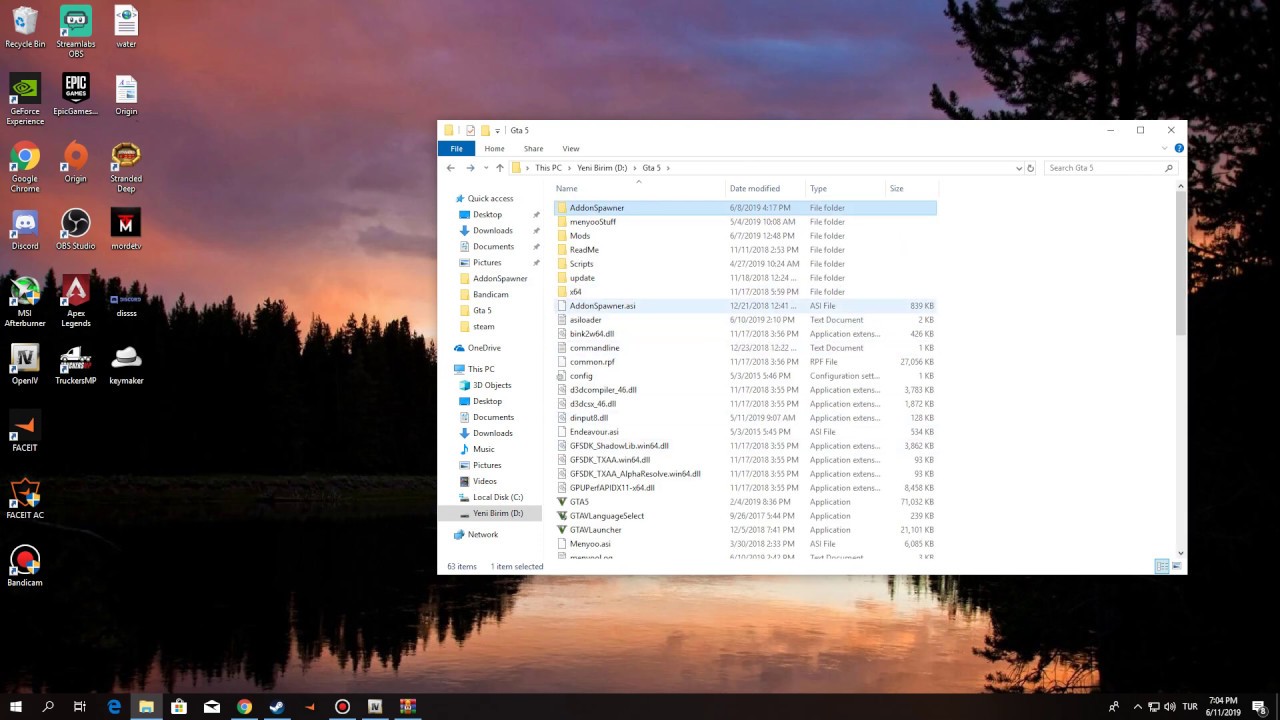Screen dimensions: 1280x720
Task: Click the Steam icon in the taskbar
Action: coord(277,706)
